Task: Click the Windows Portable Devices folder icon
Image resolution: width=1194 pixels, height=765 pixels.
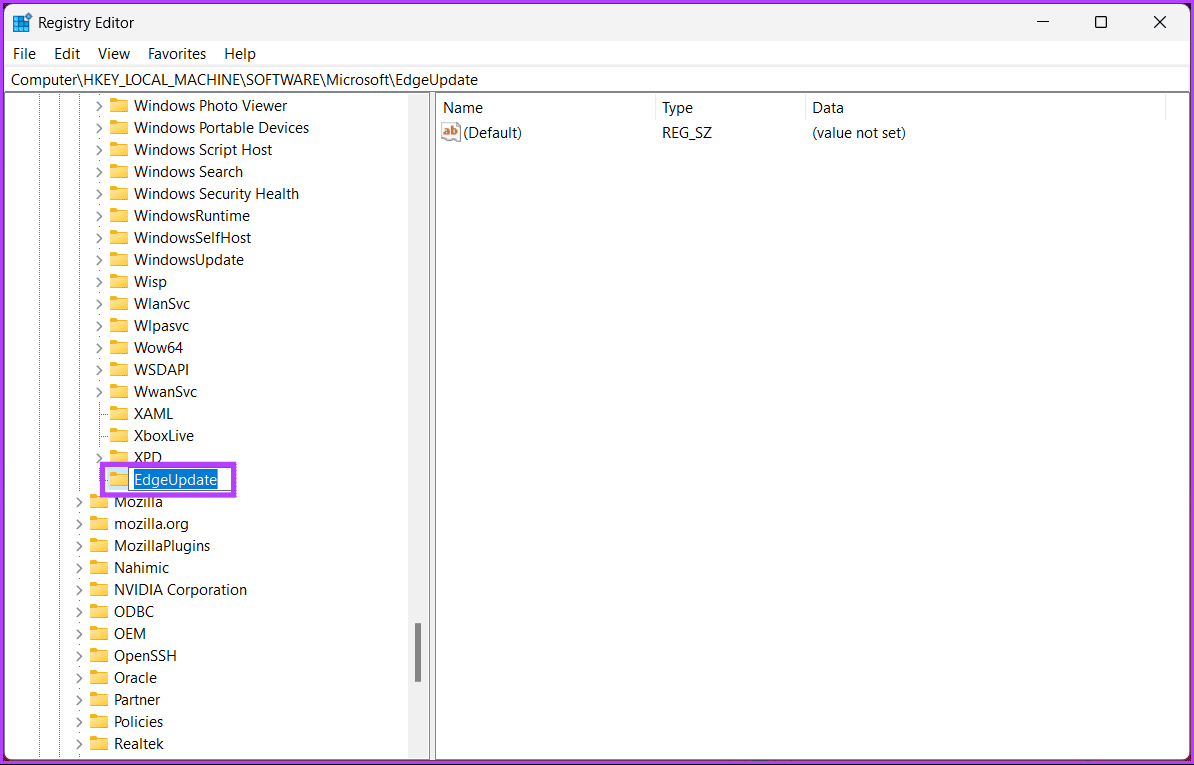Action: coord(119,128)
